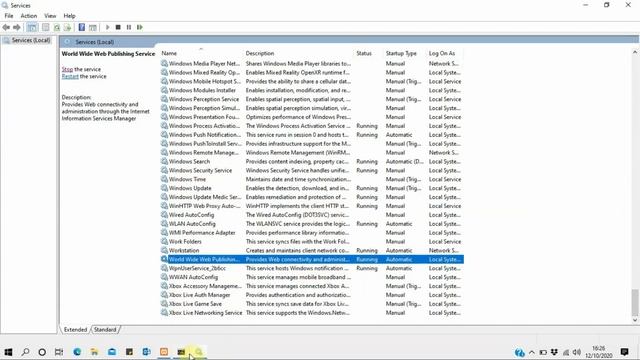Open the Windows Start menu
Viewport: 640px width, 360px height.
[8, 351]
